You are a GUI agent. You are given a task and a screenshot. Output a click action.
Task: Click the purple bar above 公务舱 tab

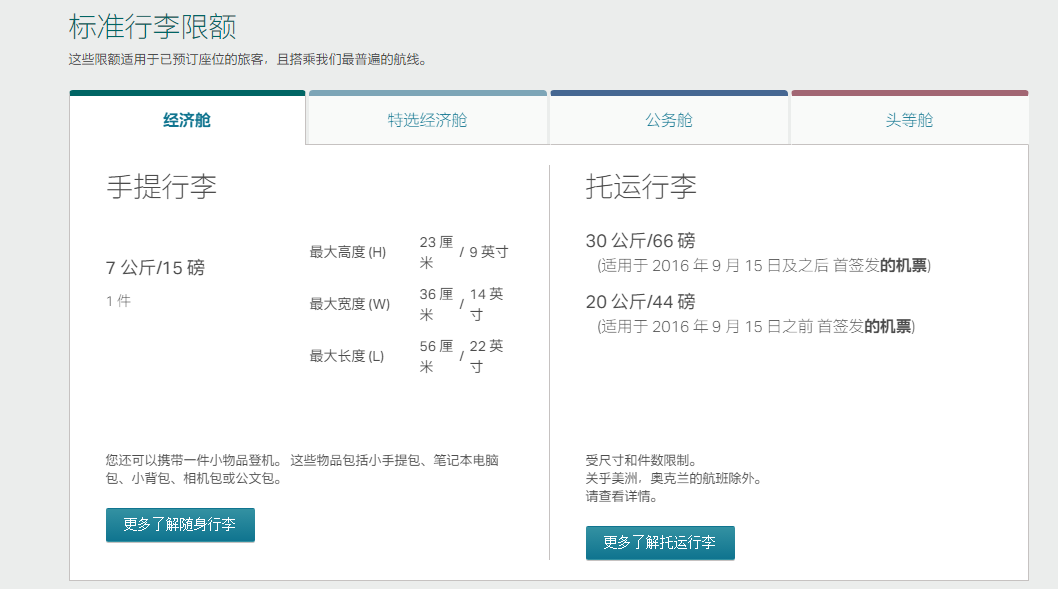[x=668, y=91]
